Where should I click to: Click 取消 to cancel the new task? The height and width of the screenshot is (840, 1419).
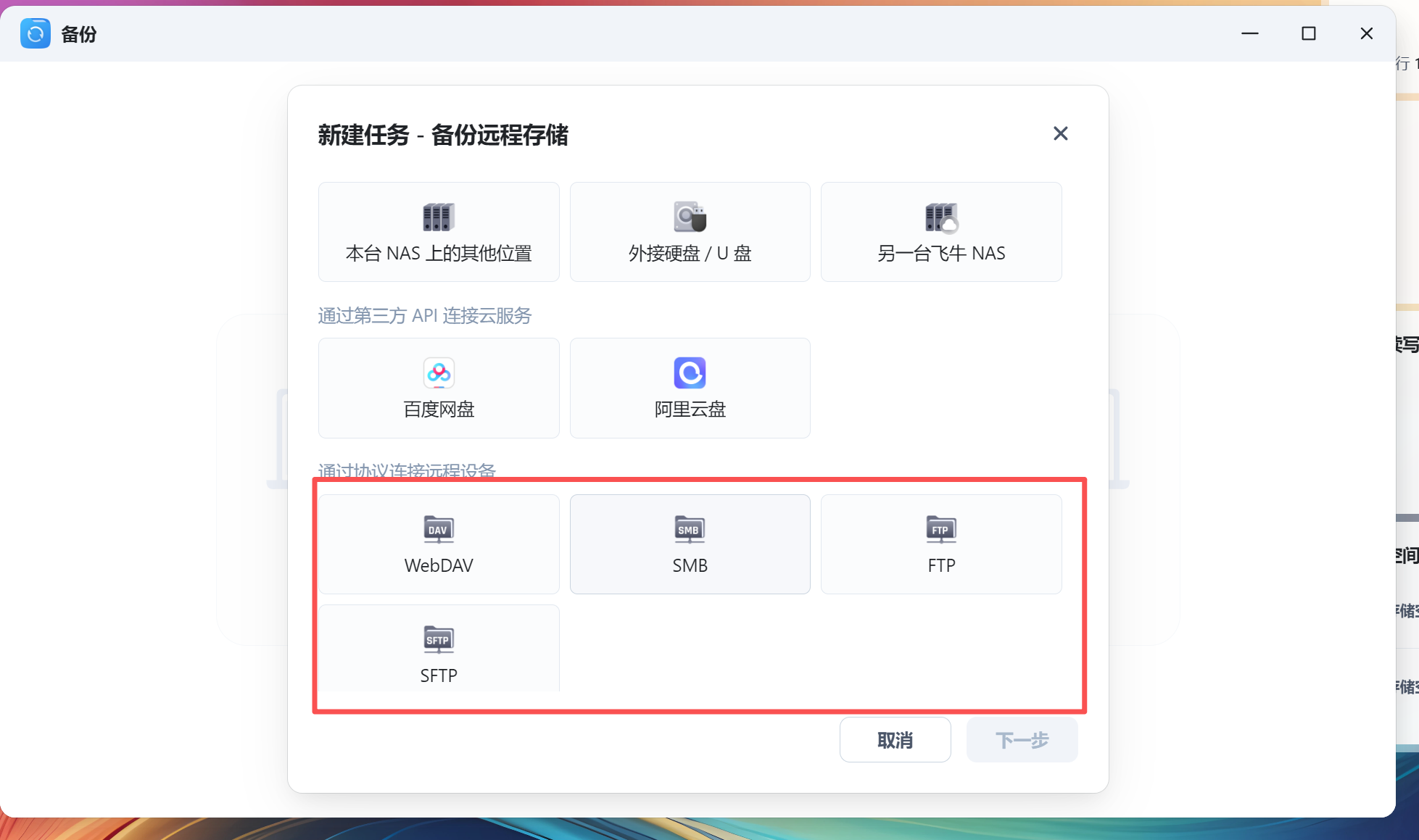tap(895, 739)
